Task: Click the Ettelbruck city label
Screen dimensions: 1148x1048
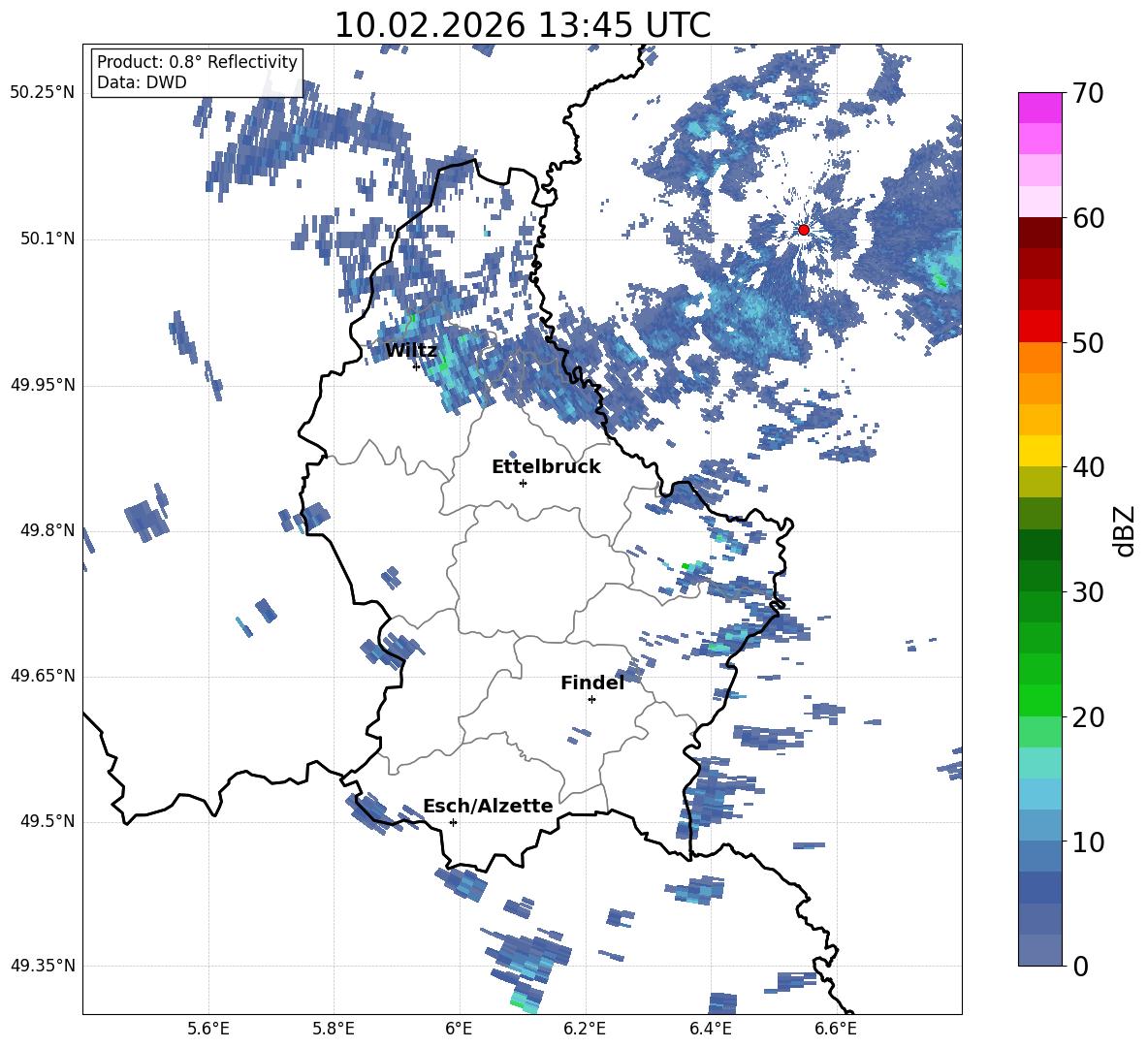Action: pyautogui.click(x=546, y=467)
